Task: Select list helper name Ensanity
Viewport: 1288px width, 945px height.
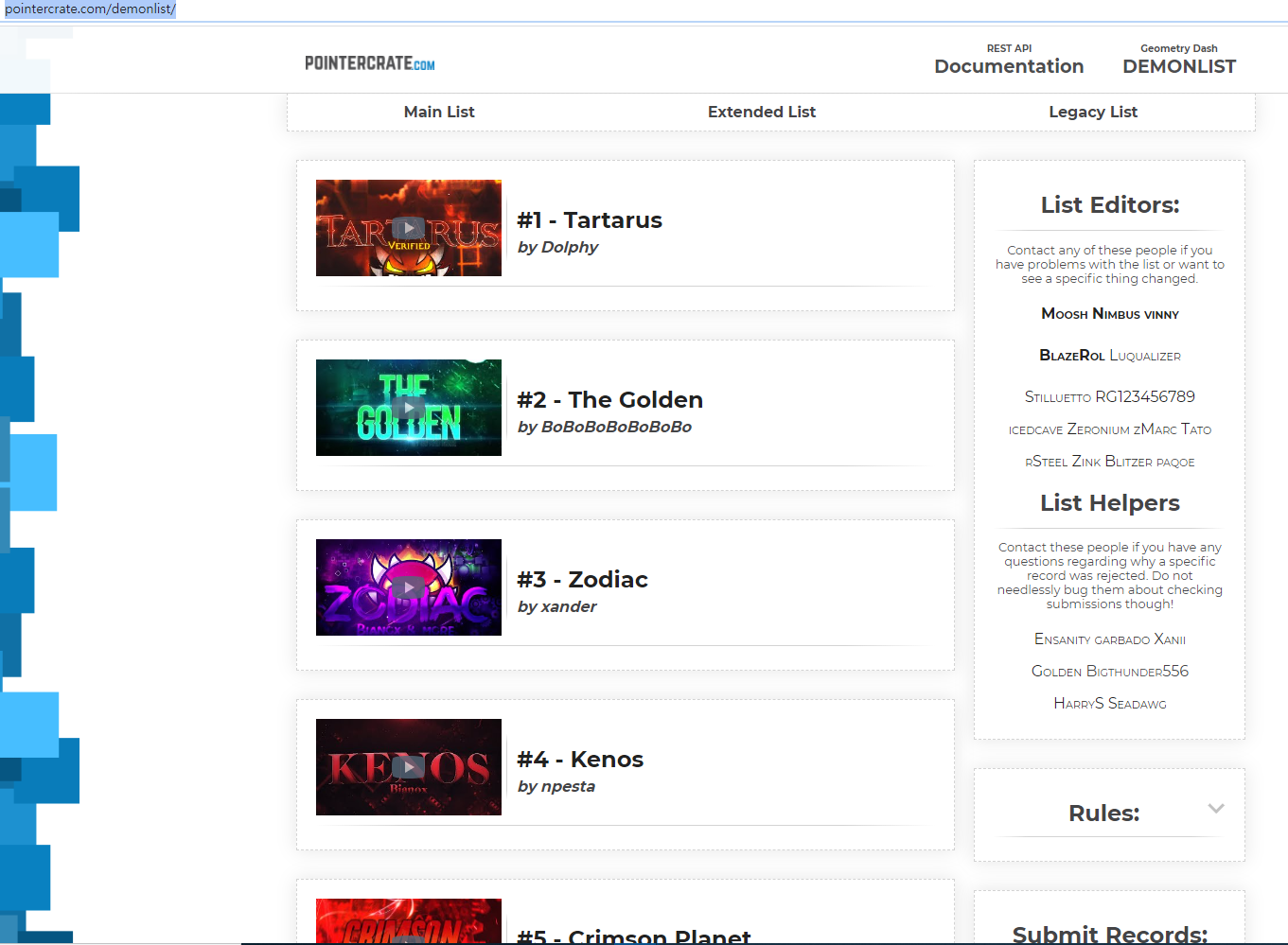Action: click(x=1063, y=639)
